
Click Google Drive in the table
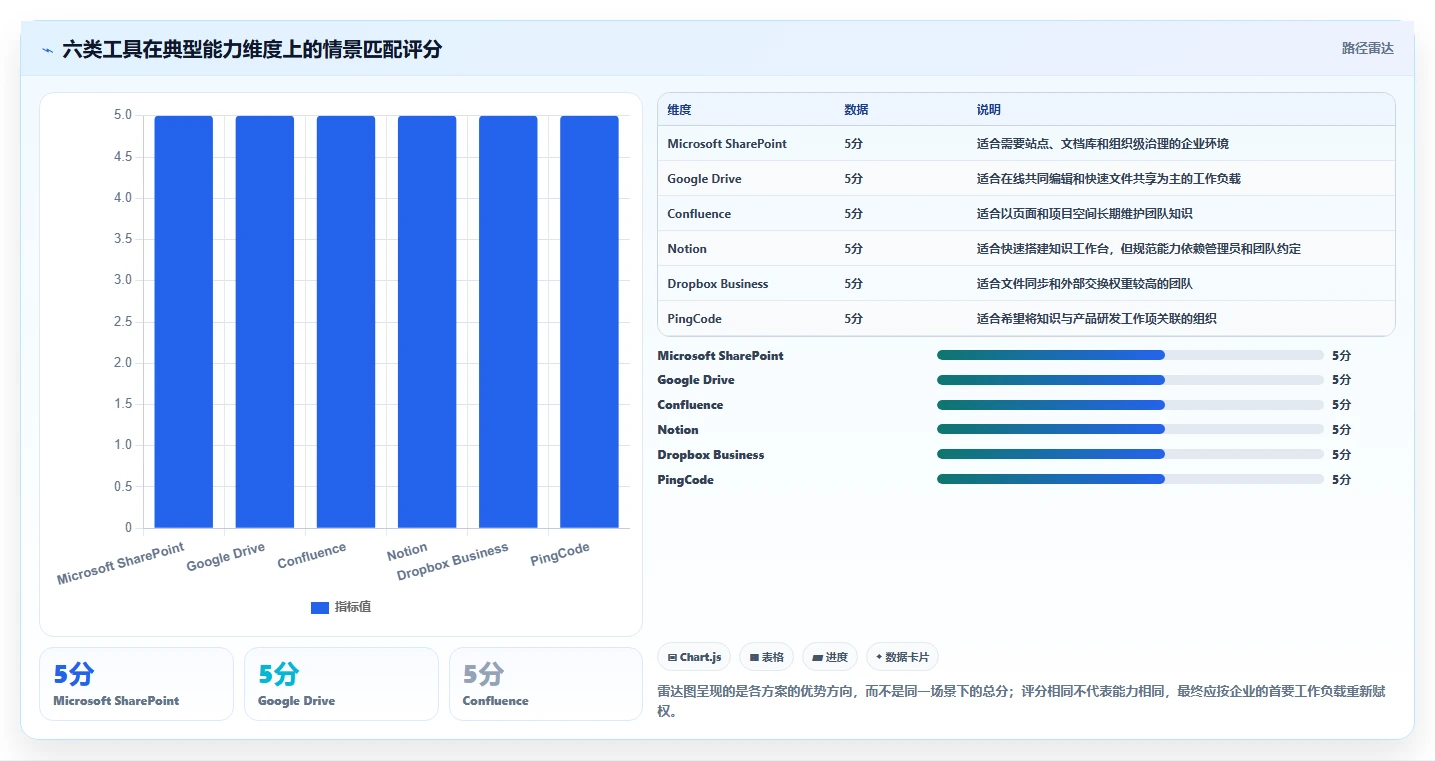[704, 179]
